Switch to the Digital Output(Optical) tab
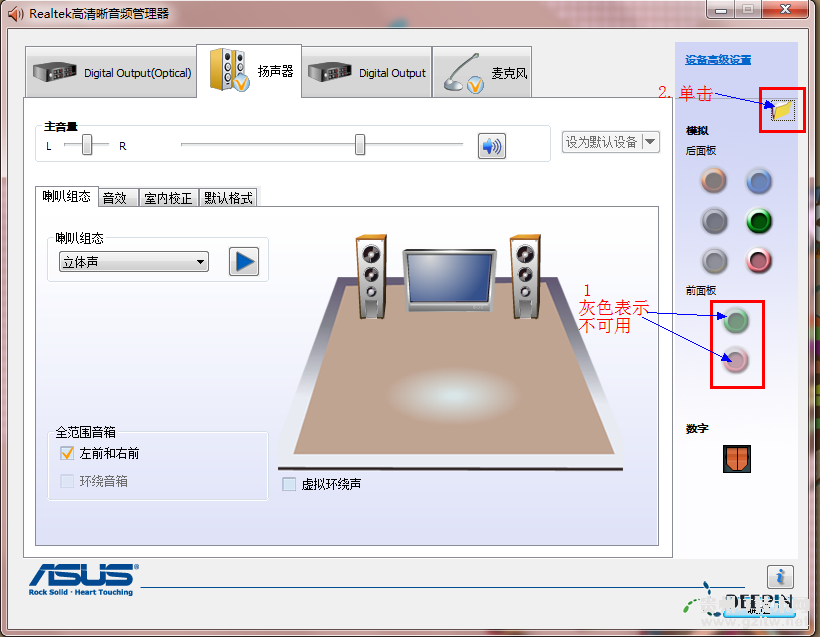 (111, 72)
